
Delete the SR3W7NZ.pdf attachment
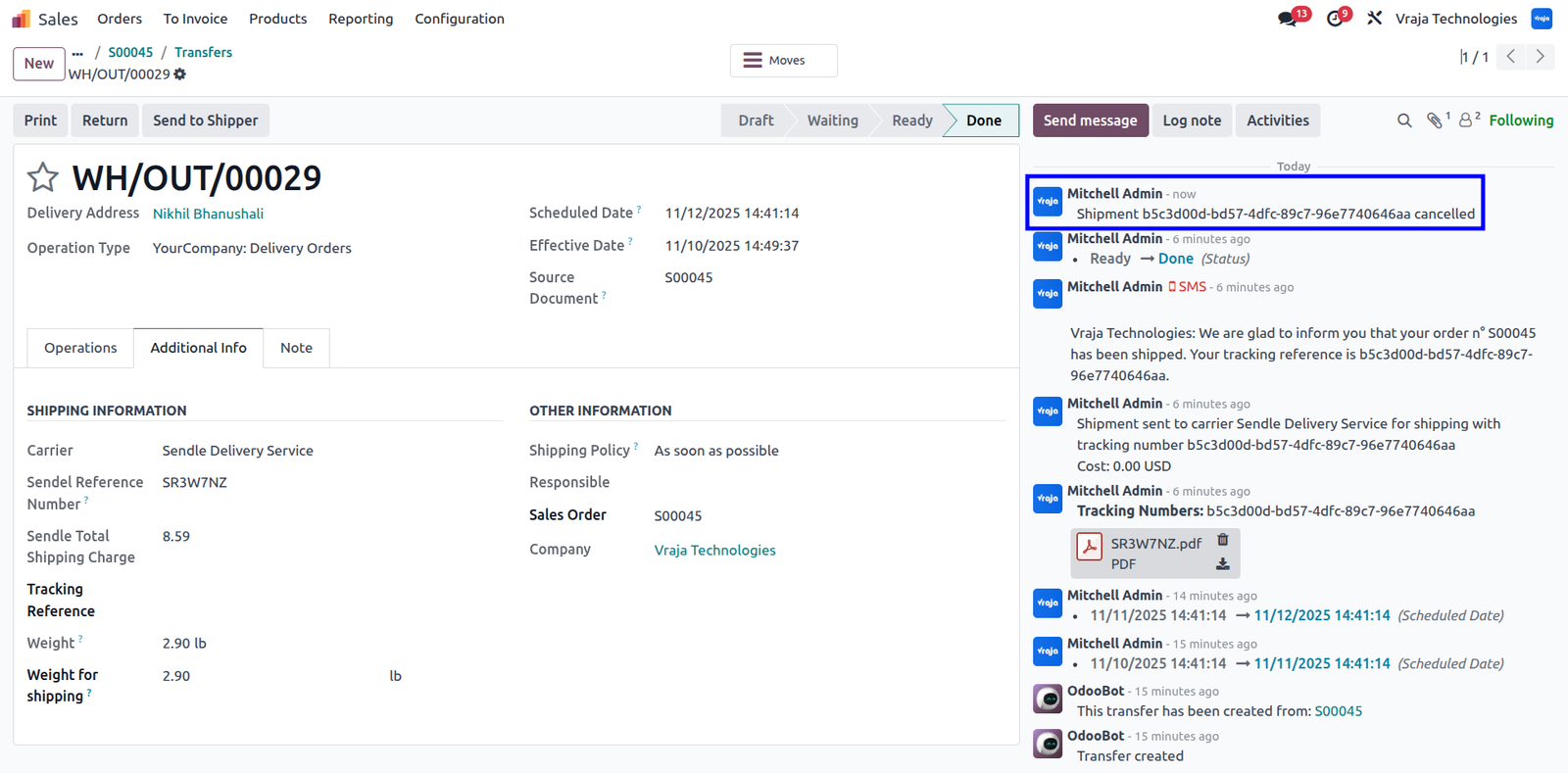[1223, 540]
